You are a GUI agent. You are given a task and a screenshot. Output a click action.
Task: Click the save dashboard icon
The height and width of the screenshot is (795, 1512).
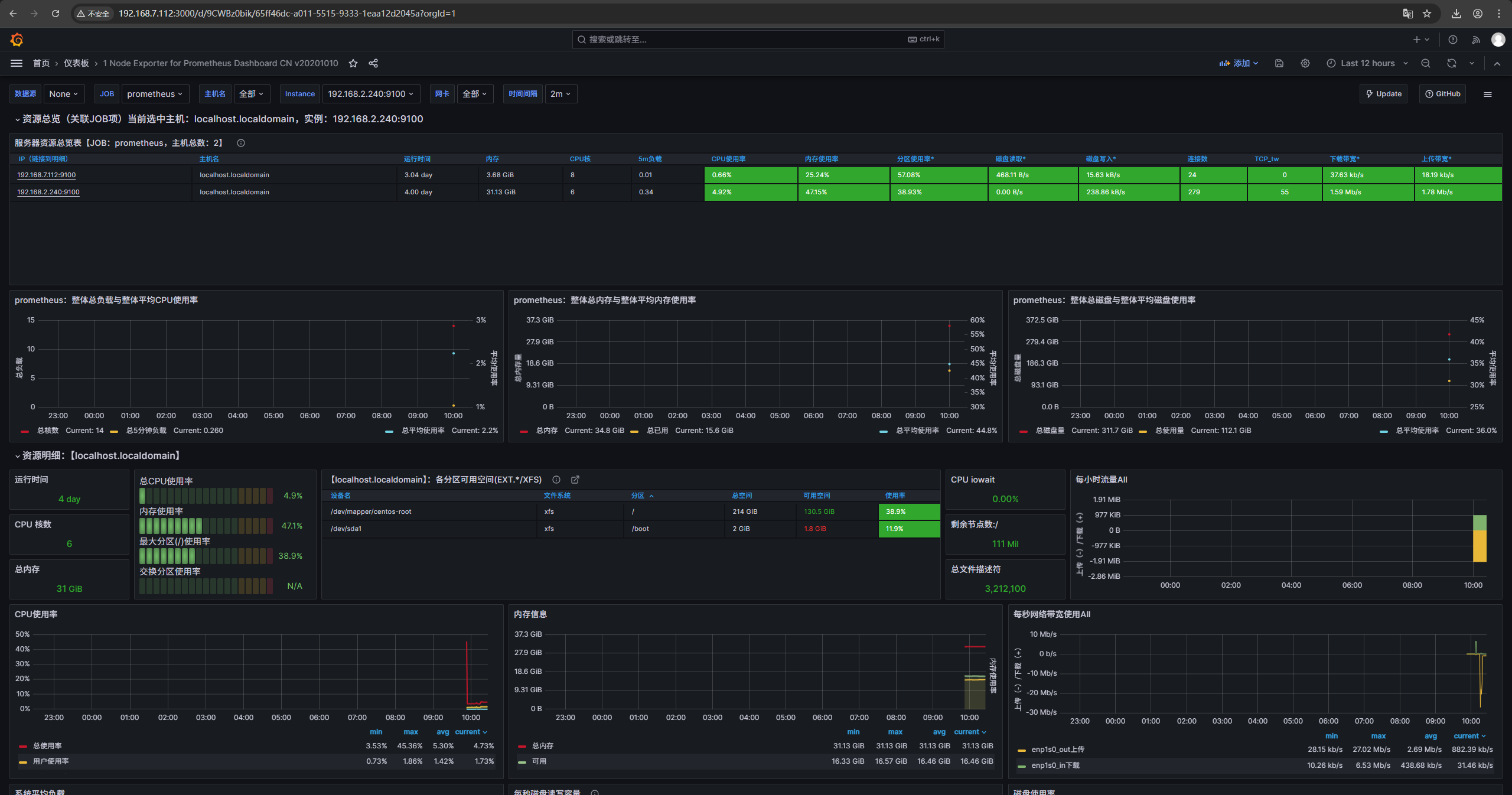click(x=1279, y=63)
